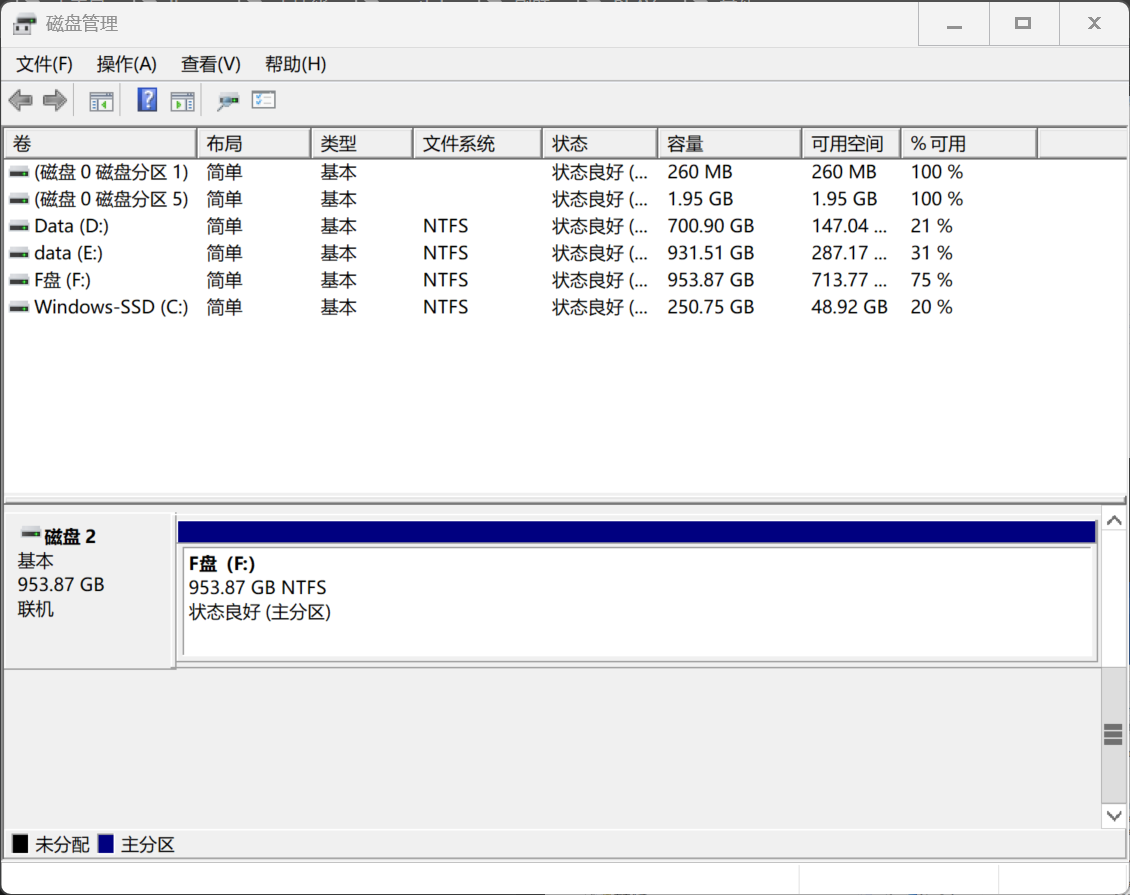Image resolution: width=1130 pixels, height=895 pixels.
Task: Open Help via blue question mark icon
Action: 147,100
